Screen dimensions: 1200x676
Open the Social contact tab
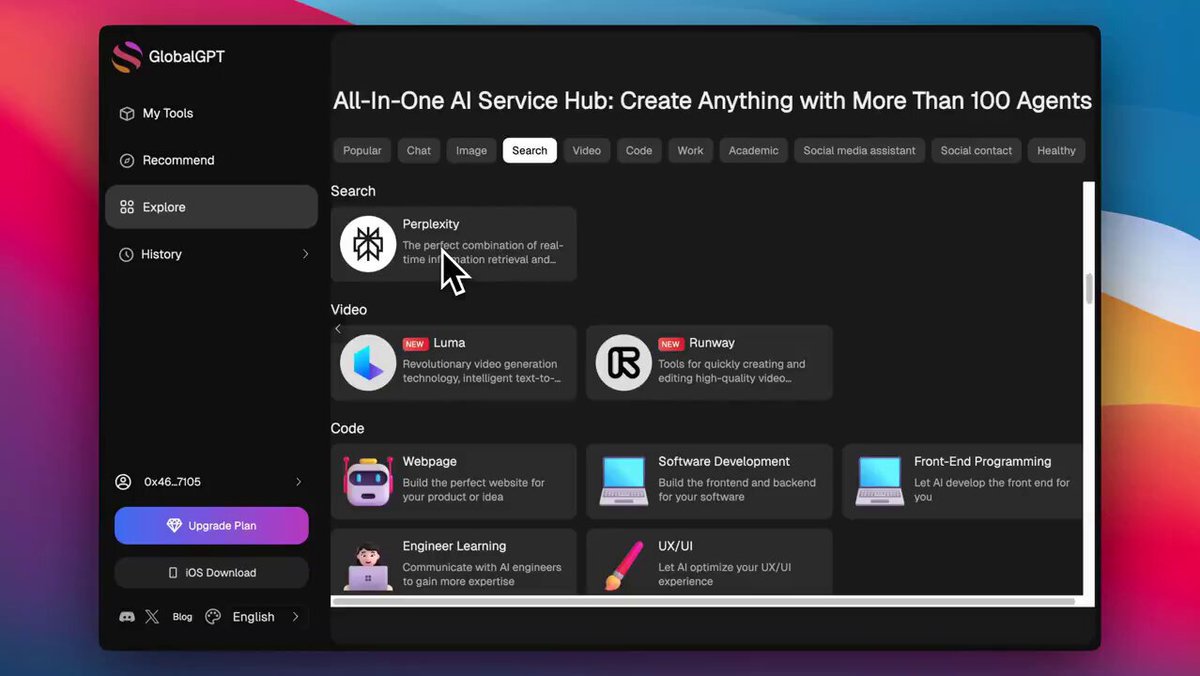[977, 151]
